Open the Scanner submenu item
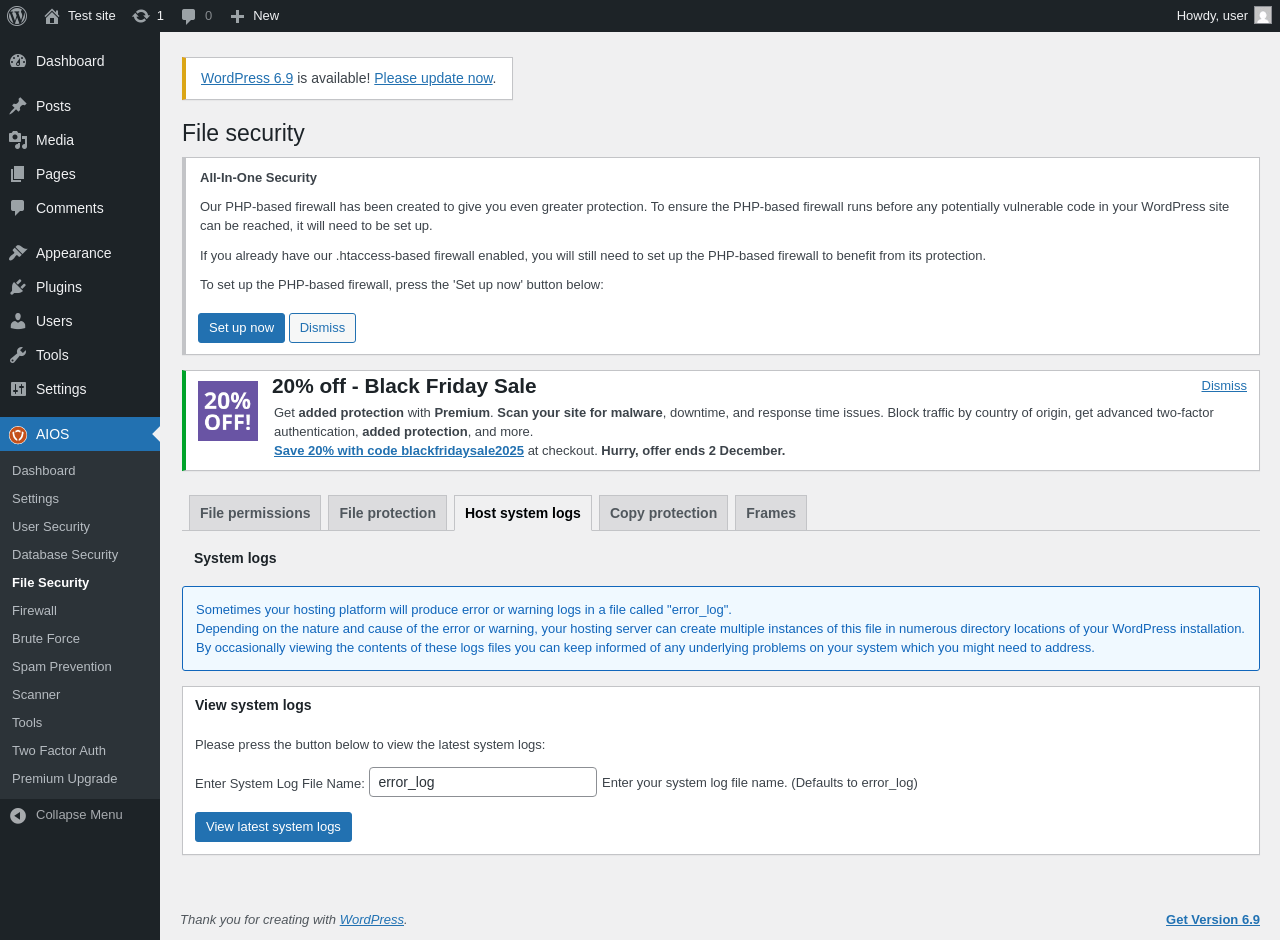The width and height of the screenshot is (1280, 940). coord(36,694)
